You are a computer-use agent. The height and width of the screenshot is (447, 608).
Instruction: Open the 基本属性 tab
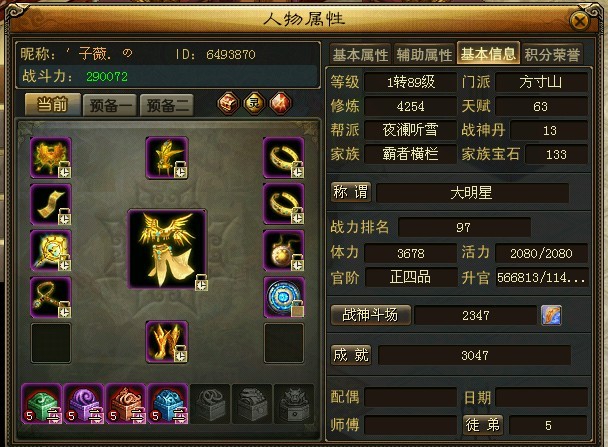tap(360, 55)
